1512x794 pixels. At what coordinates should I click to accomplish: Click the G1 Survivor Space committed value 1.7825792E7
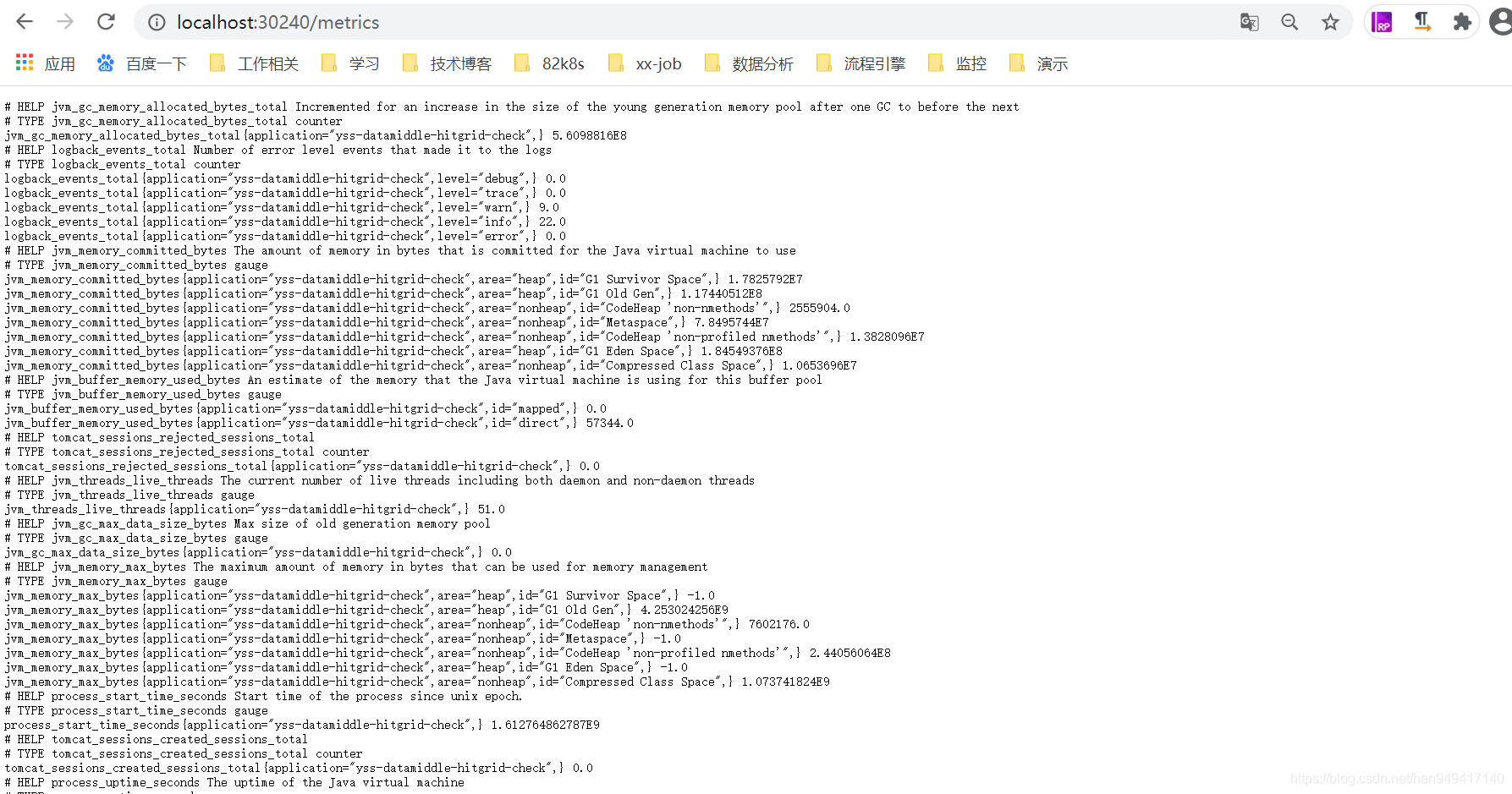(x=765, y=279)
